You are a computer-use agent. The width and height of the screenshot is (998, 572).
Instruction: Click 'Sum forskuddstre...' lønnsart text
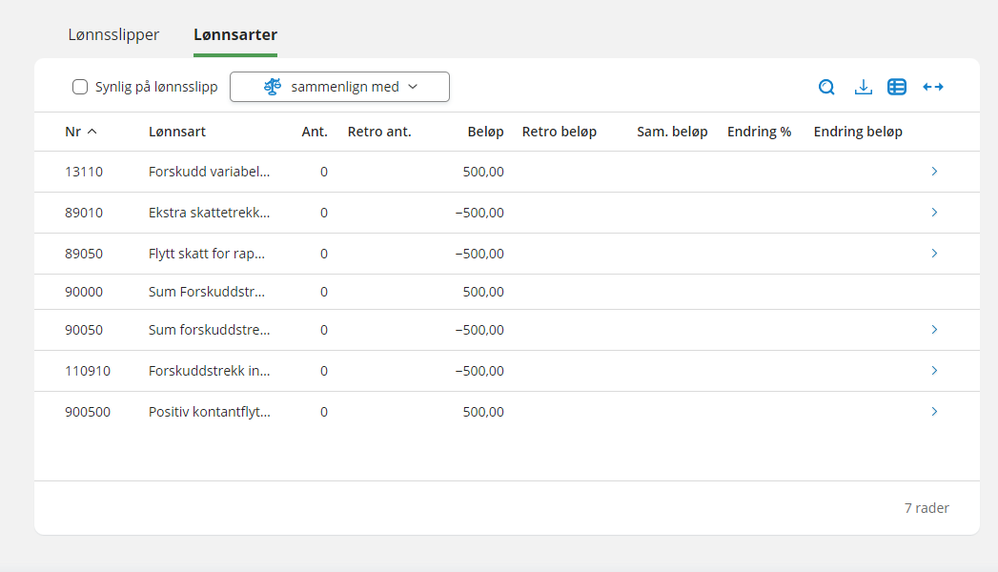(209, 330)
